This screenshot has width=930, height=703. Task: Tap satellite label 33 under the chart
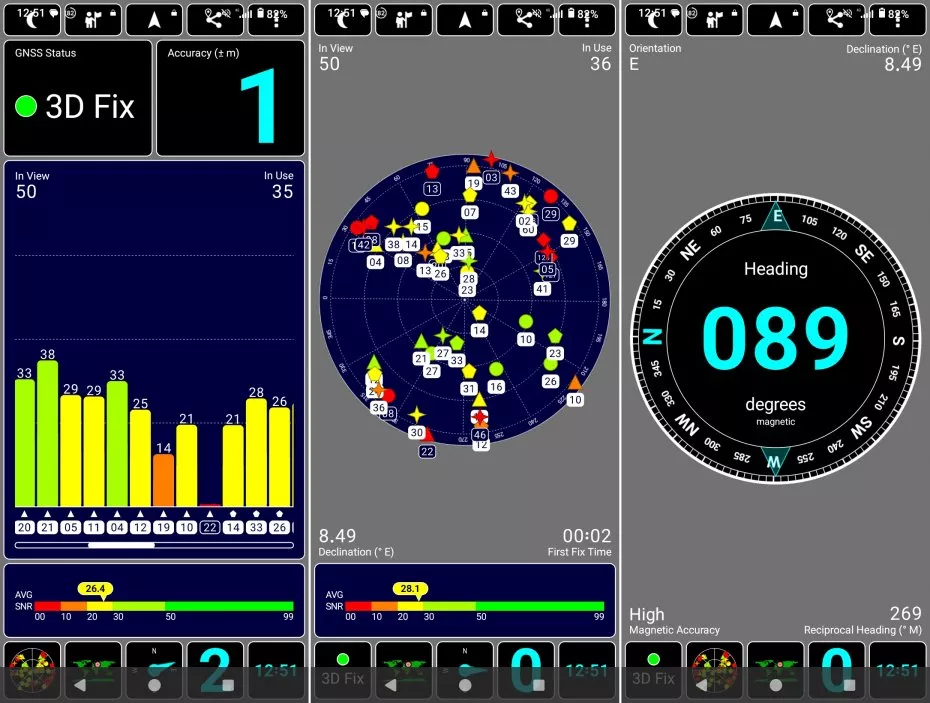coord(256,527)
